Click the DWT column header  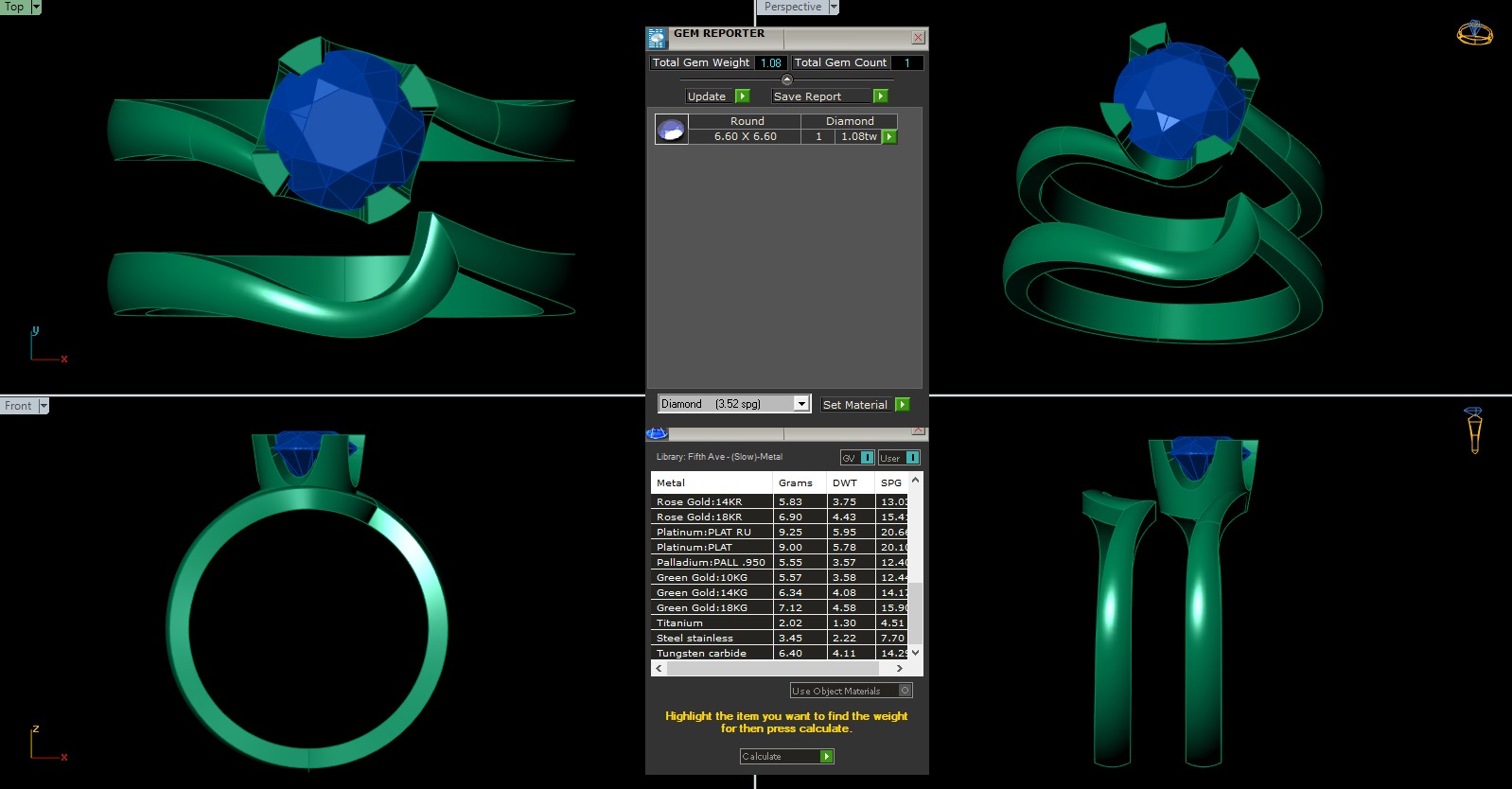(852, 482)
